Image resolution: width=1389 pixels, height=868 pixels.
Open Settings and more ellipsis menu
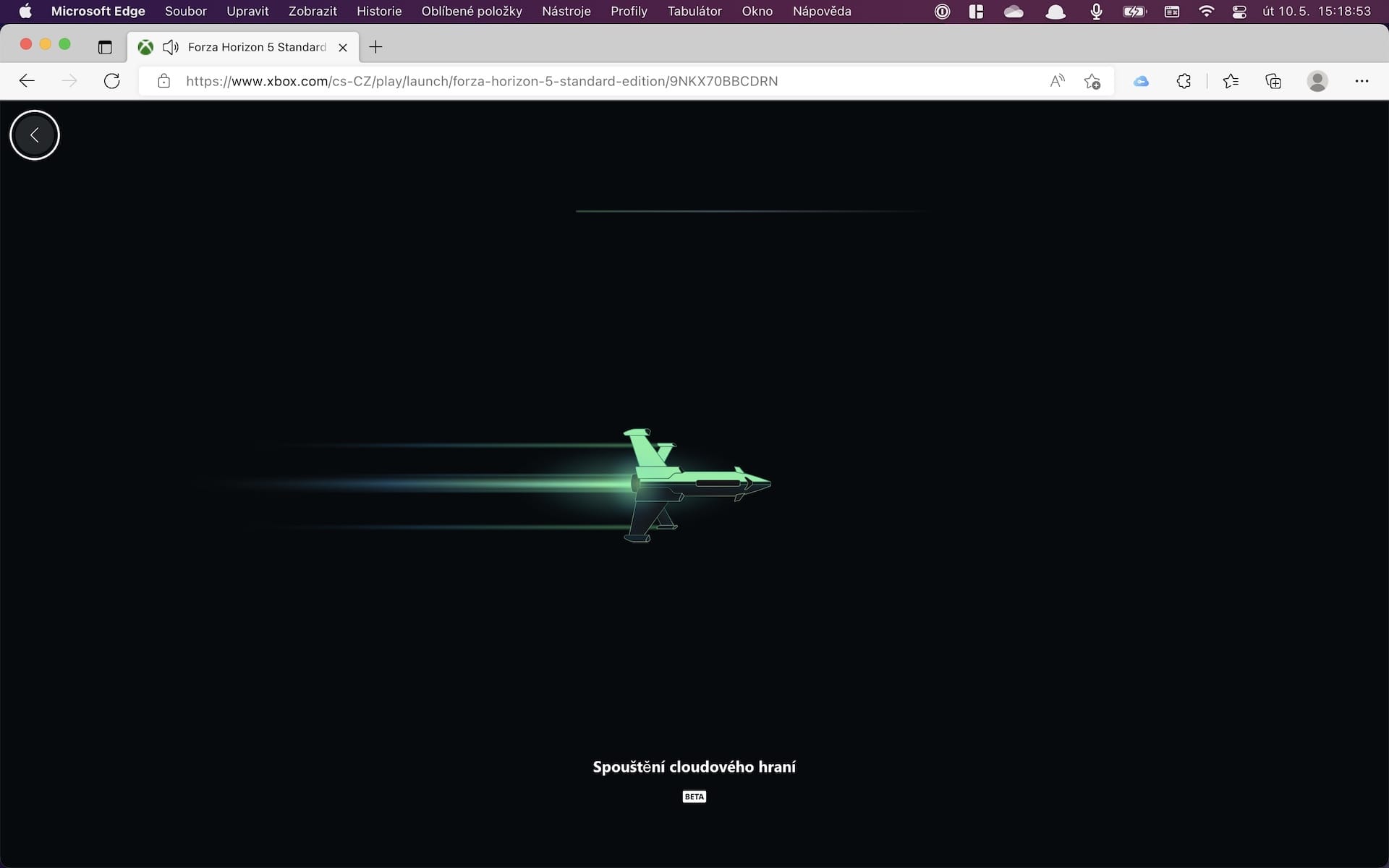coord(1362,81)
